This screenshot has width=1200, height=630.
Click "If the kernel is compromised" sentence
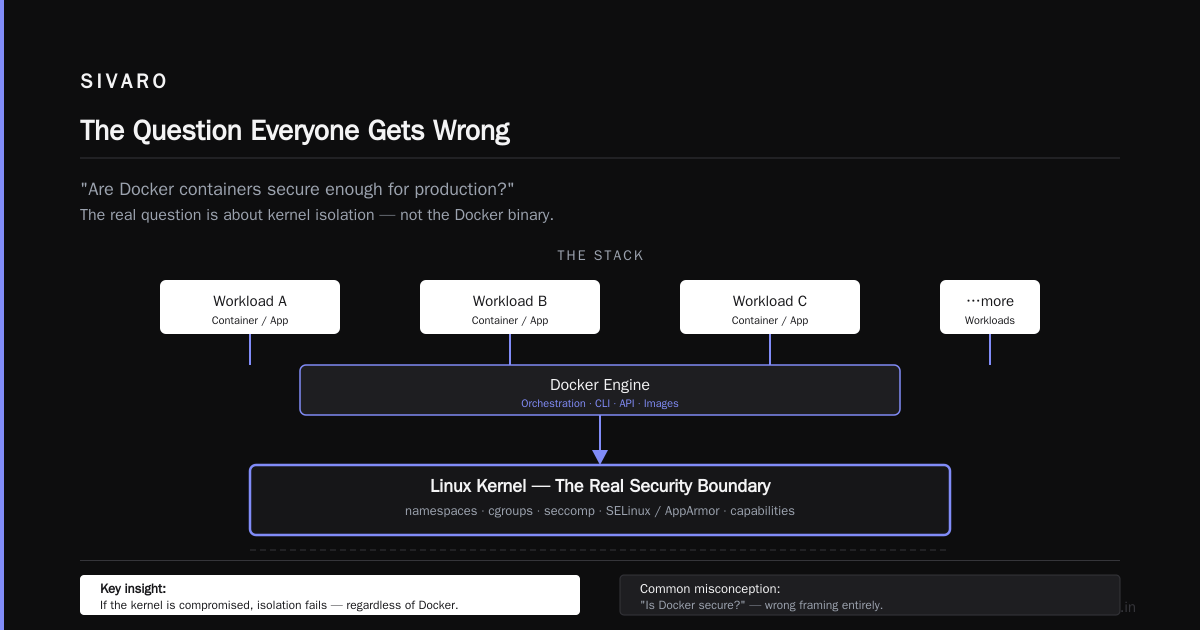pyautogui.click(x=279, y=605)
